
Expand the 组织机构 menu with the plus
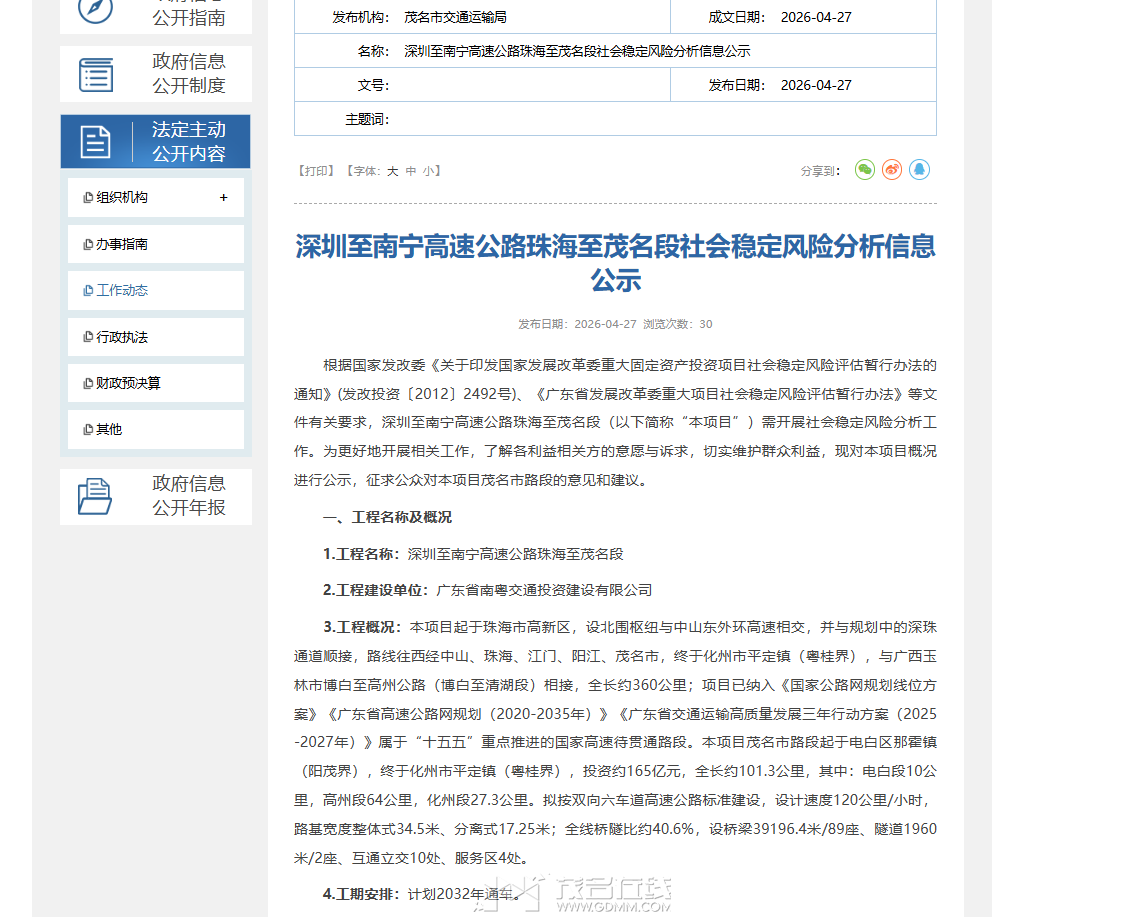coord(223,198)
